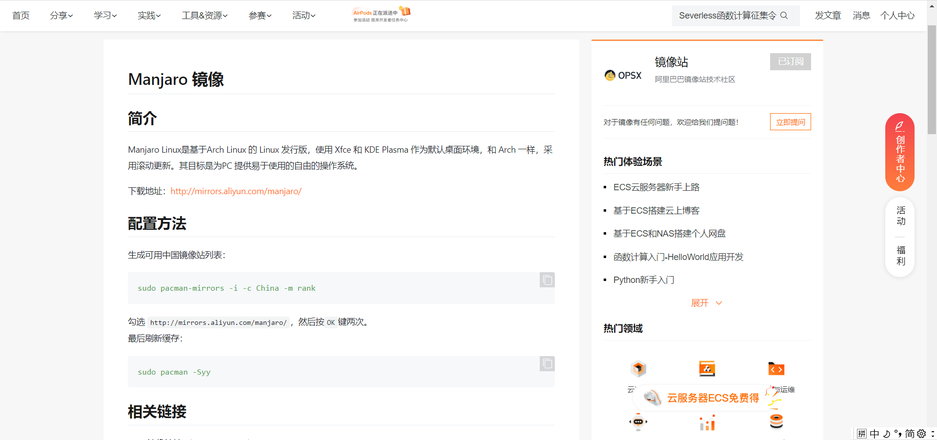
Task: Copy the 'sudo pacman -Syy' code block
Action: click(547, 363)
